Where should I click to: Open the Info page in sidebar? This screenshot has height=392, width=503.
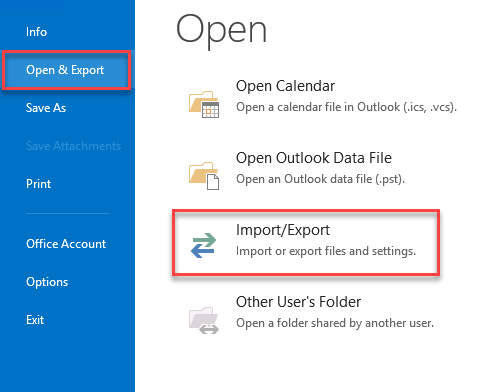(36, 32)
